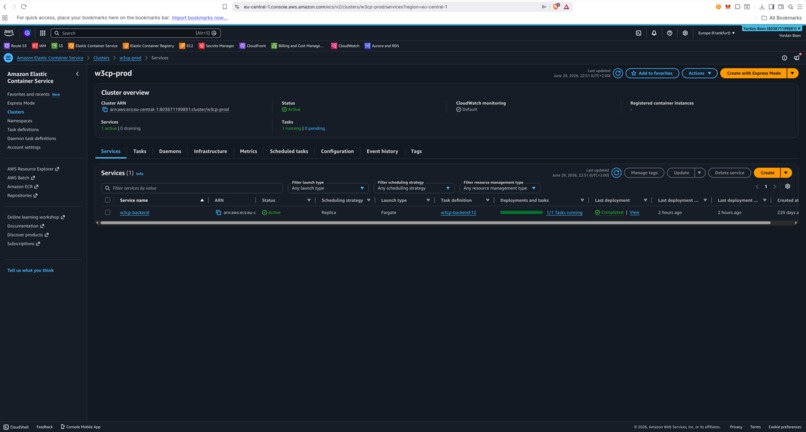Open the AWS services grid menu

(x=43, y=33)
